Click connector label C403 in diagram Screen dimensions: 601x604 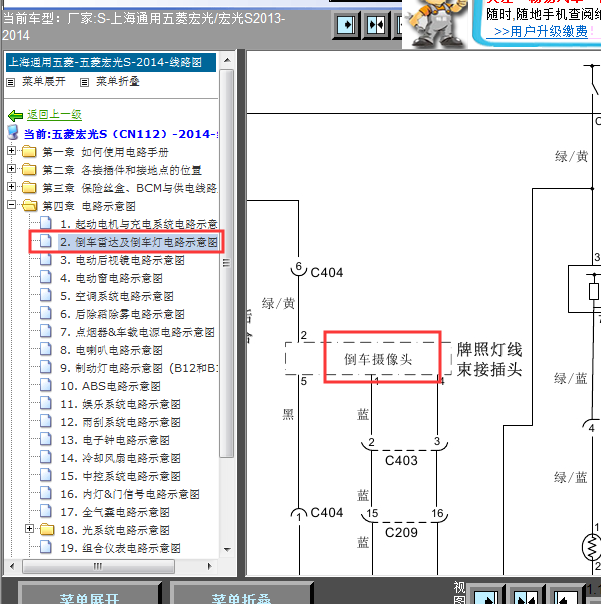click(401, 460)
